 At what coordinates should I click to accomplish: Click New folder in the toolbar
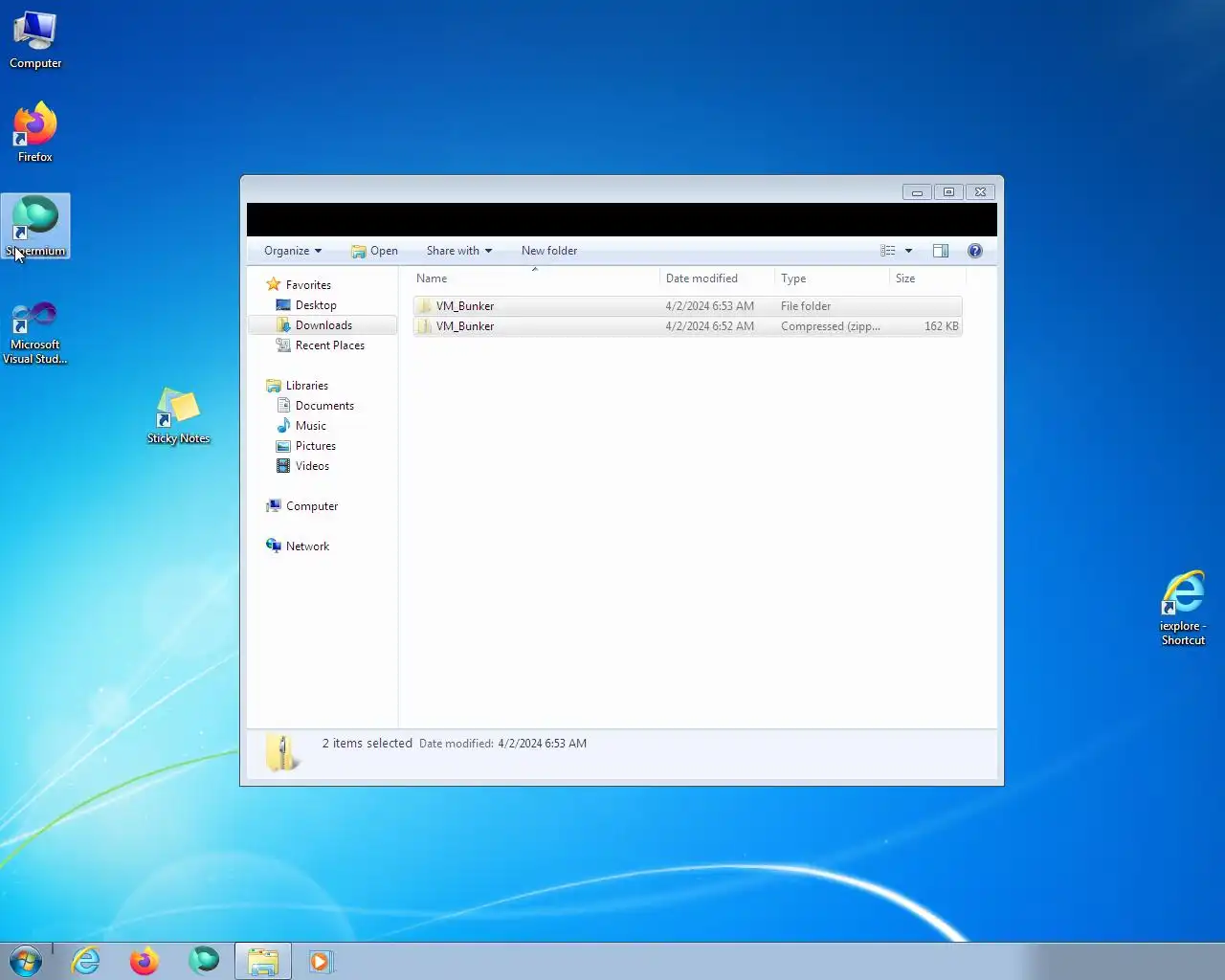(x=549, y=251)
